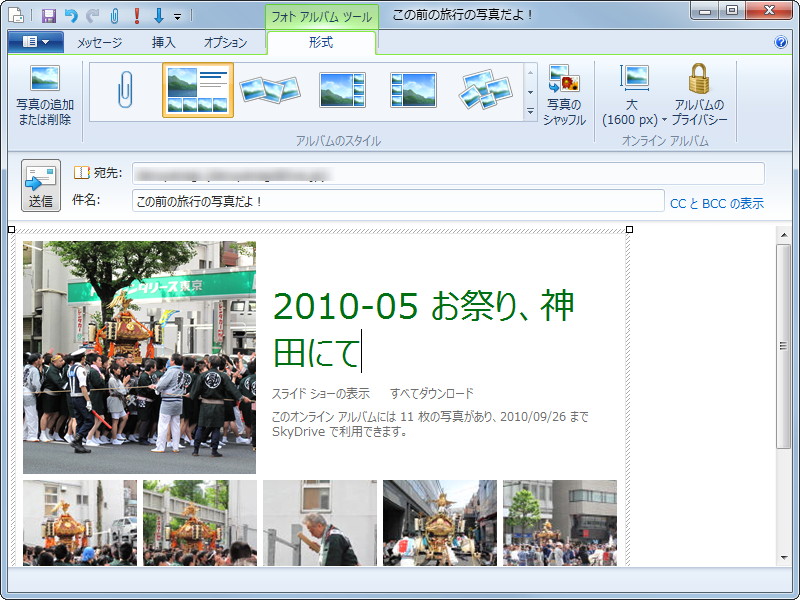Expand the full album style gallery
800x600 pixels.
tap(531, 111)
